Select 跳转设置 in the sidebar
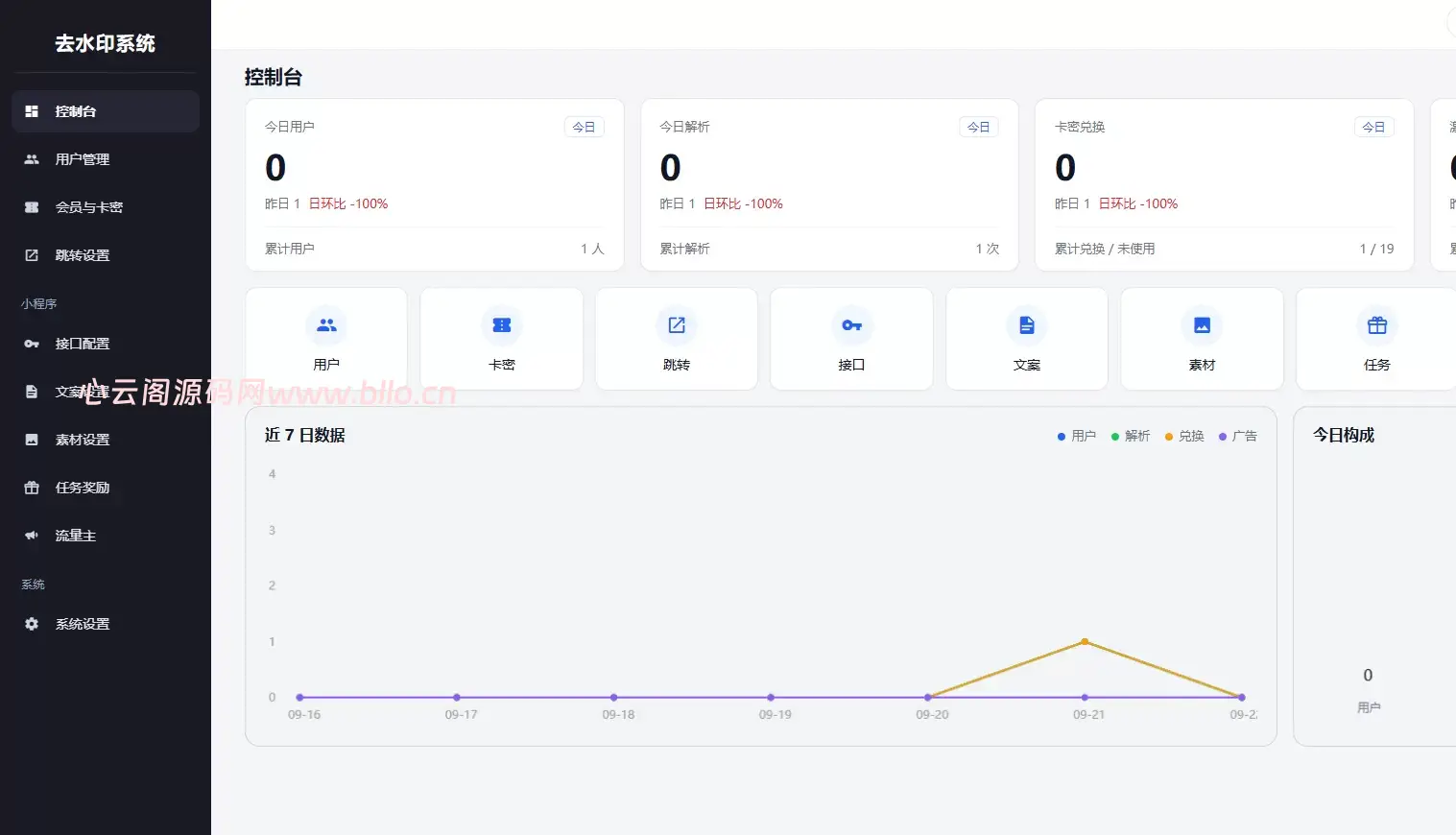This screenshot has height=835, width=1456. (106, 255)
